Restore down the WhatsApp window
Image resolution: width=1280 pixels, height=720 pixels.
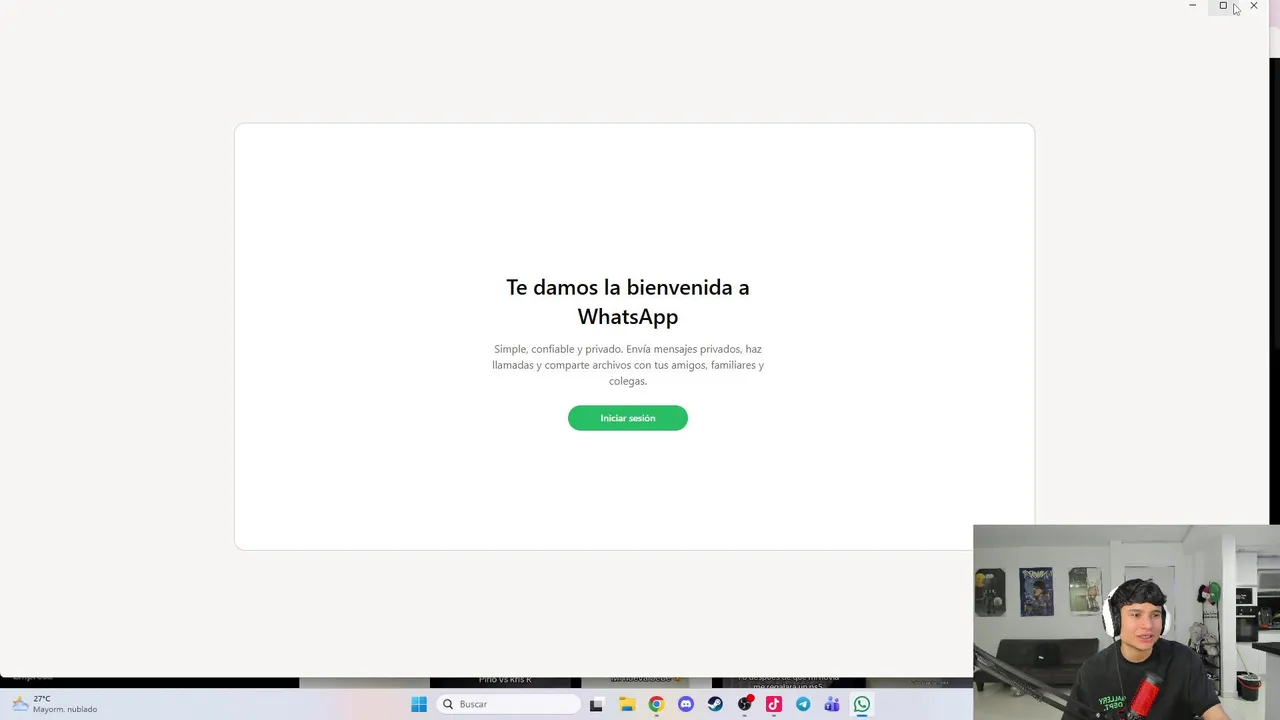tap(1223, 6)
